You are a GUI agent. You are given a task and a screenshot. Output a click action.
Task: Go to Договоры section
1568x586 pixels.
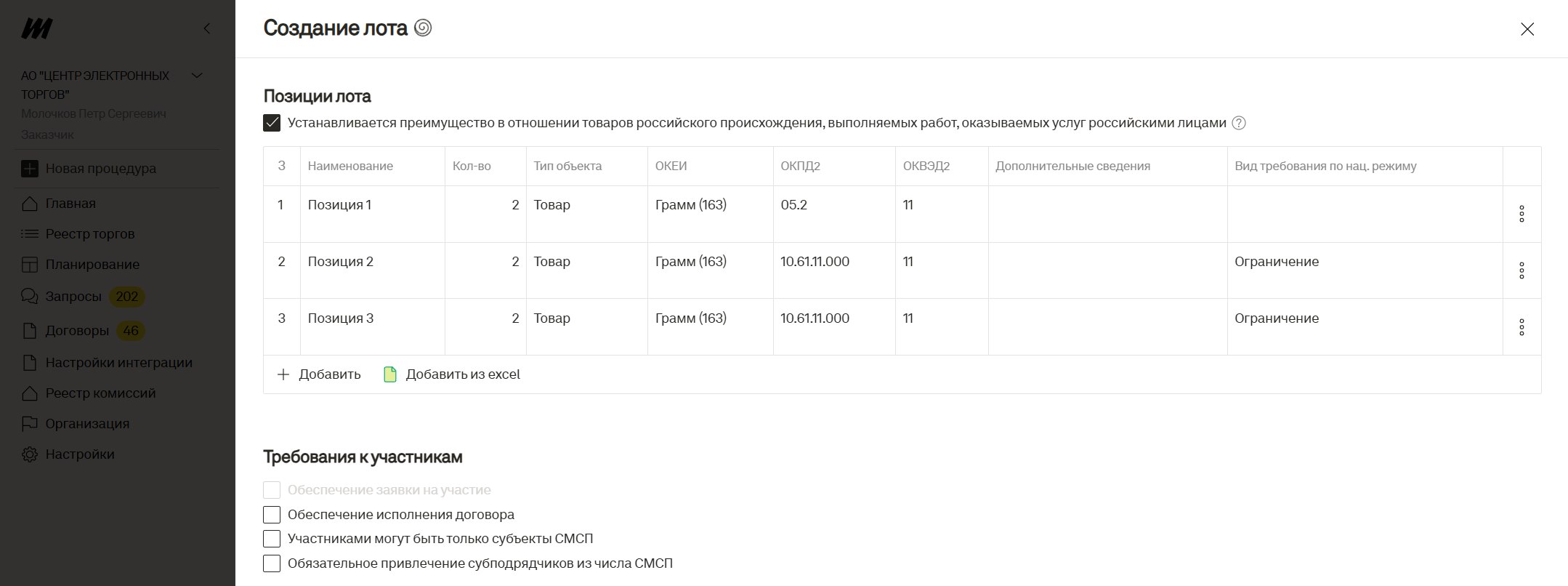[x=77, y=331]
